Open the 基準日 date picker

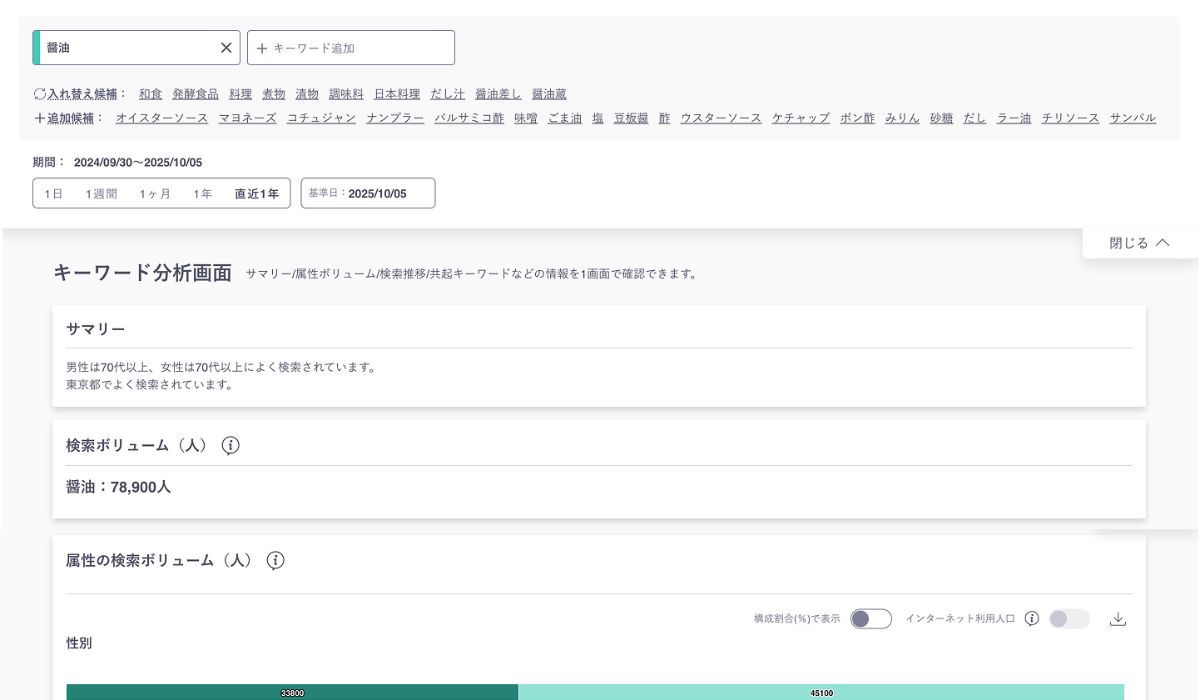pos(368,194)
